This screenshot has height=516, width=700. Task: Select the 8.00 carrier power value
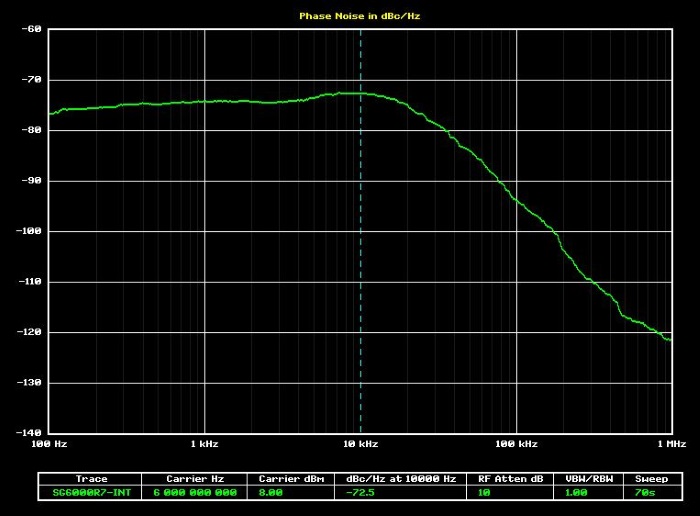(x=271, y=492)
